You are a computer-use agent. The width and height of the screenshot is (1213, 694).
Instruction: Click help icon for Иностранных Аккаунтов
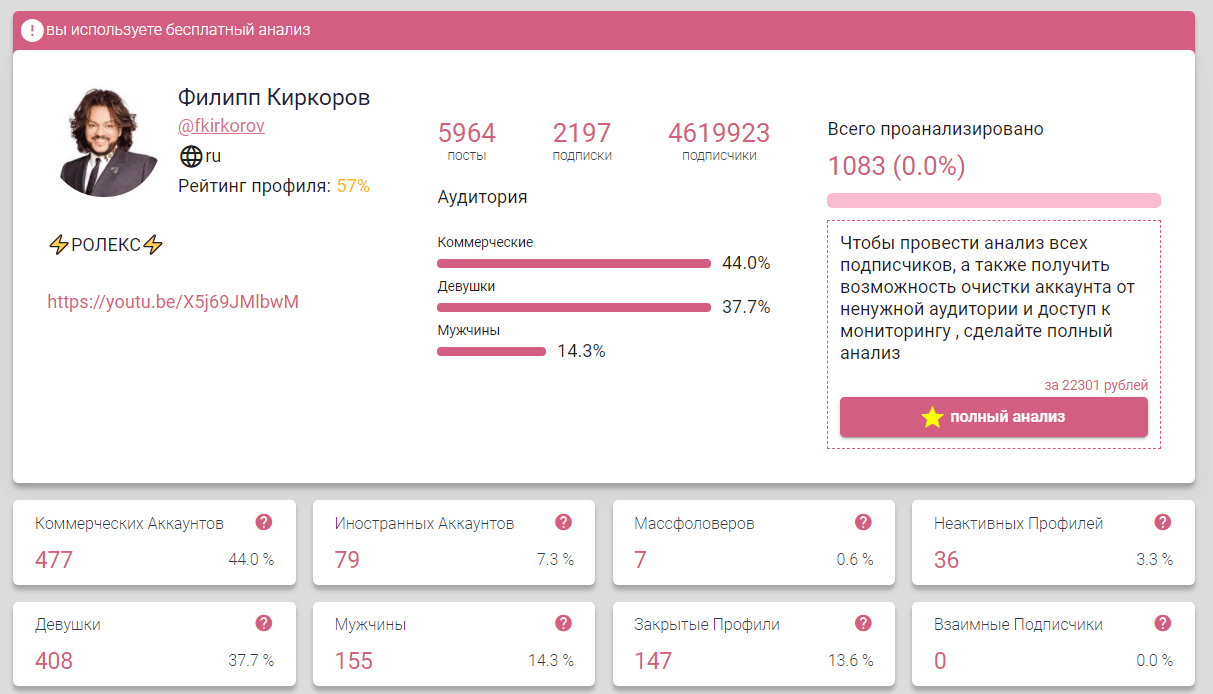563,522
